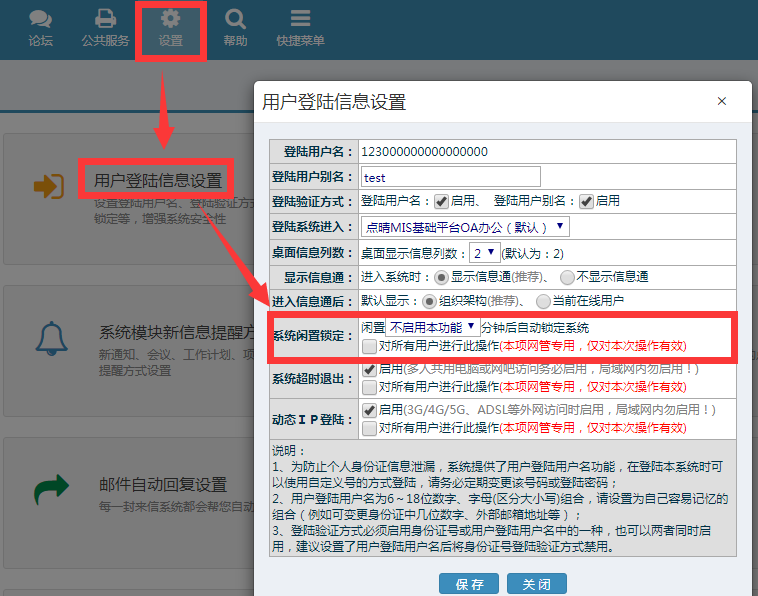The image size is (758, 596).
Task: Toggle 登陆用户别名 启用 checkbox
Action: tap(586, 201)
